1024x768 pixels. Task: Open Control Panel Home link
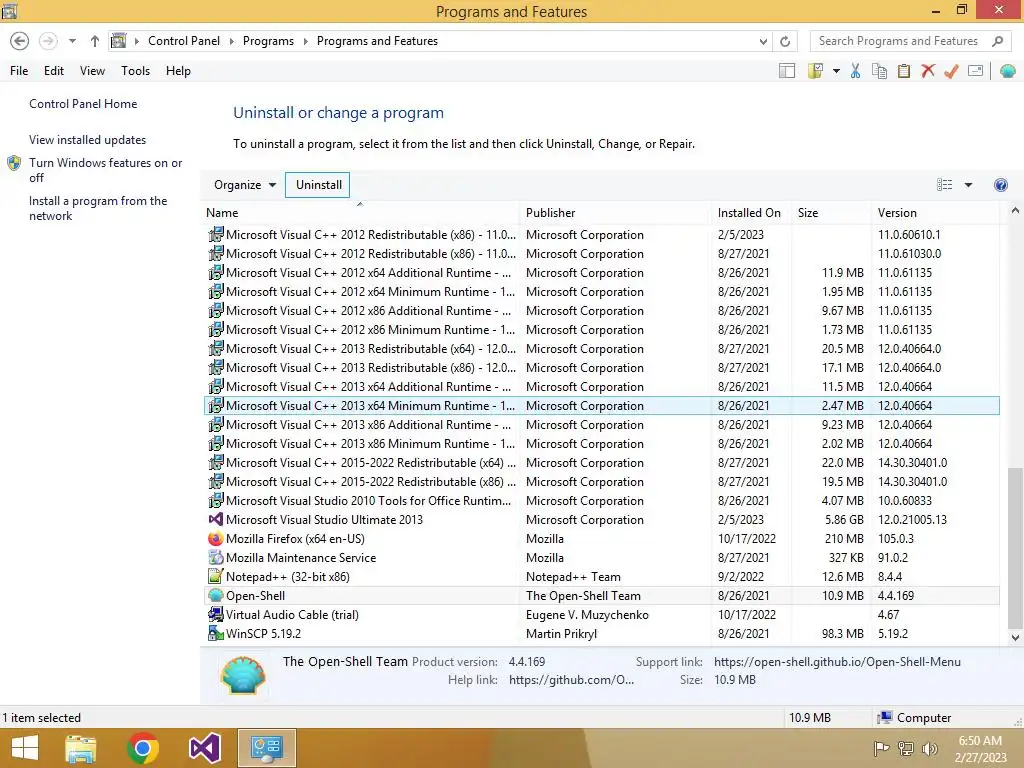point(83,104)
